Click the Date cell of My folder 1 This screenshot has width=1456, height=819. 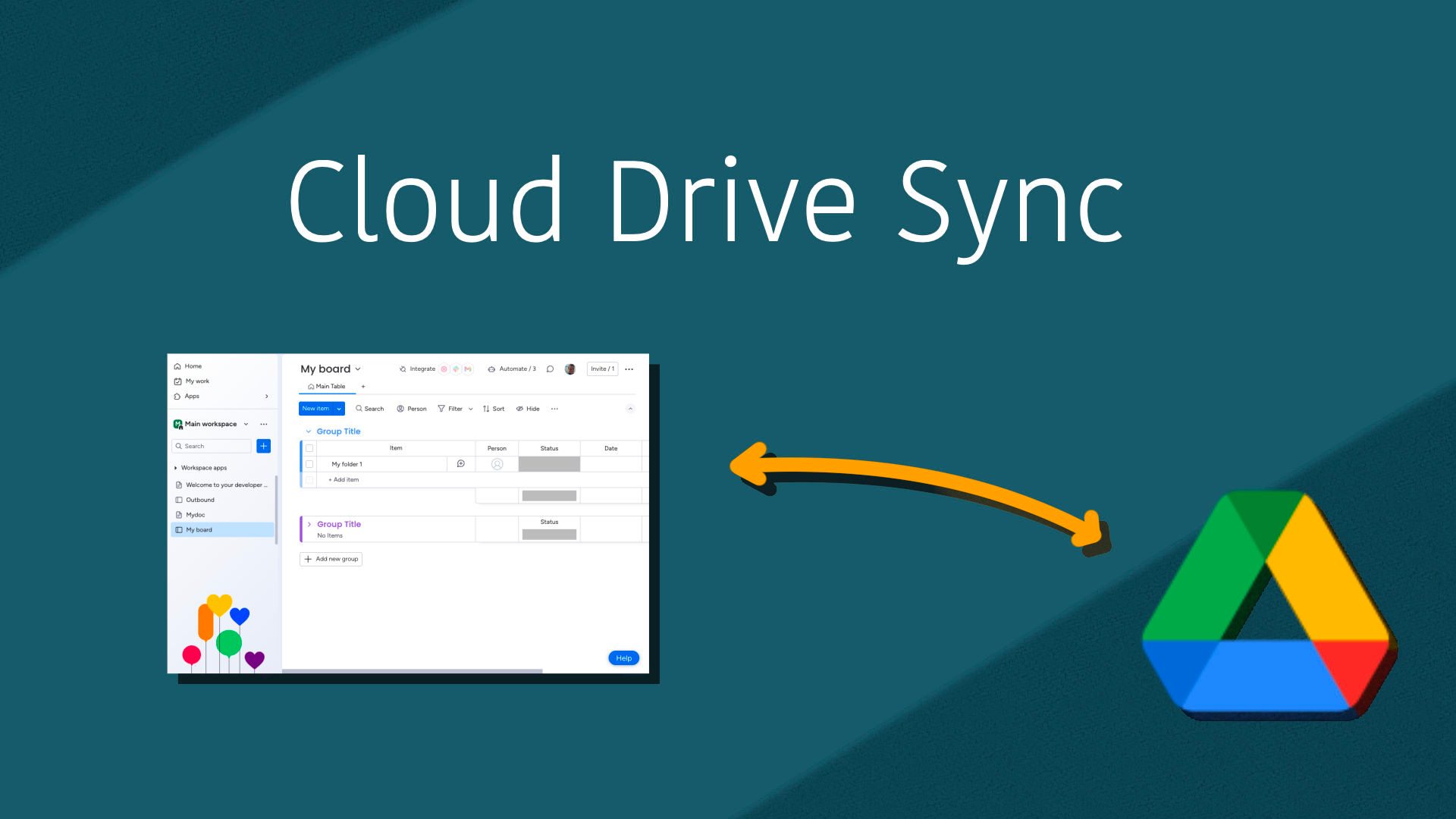click(x=611, y=464)
